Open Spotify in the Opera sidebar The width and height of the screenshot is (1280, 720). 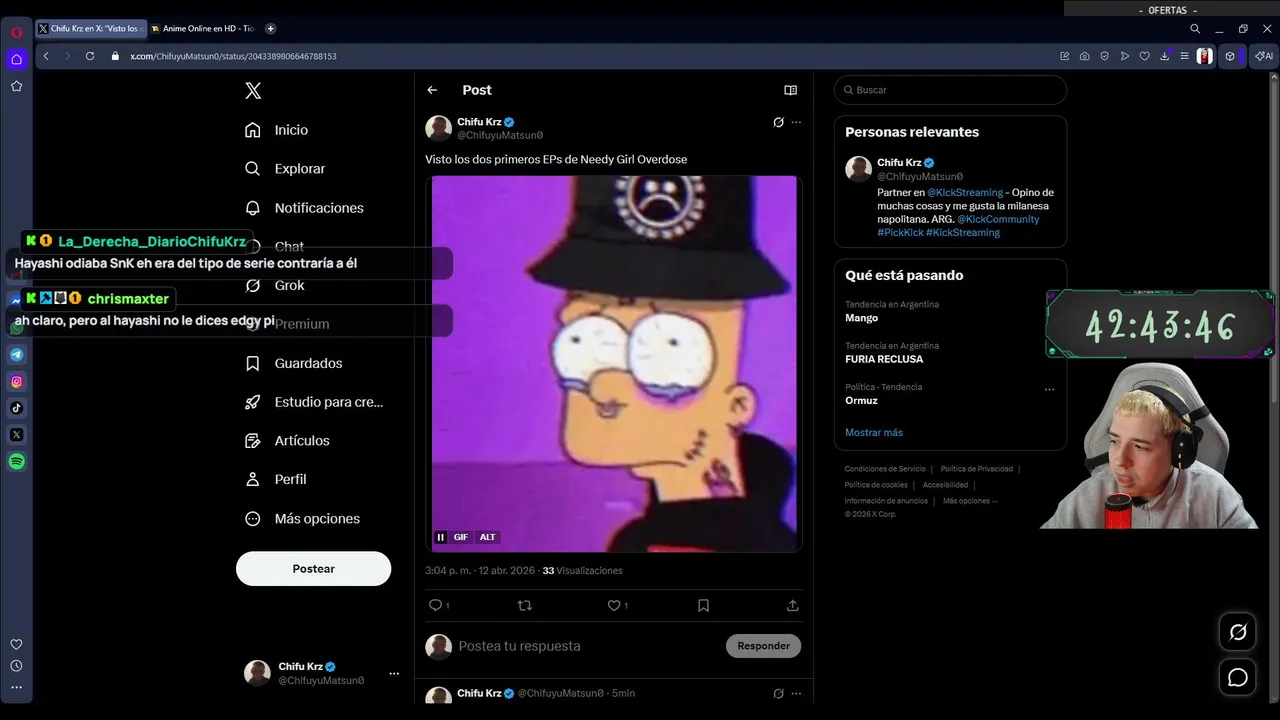[17, 462]
